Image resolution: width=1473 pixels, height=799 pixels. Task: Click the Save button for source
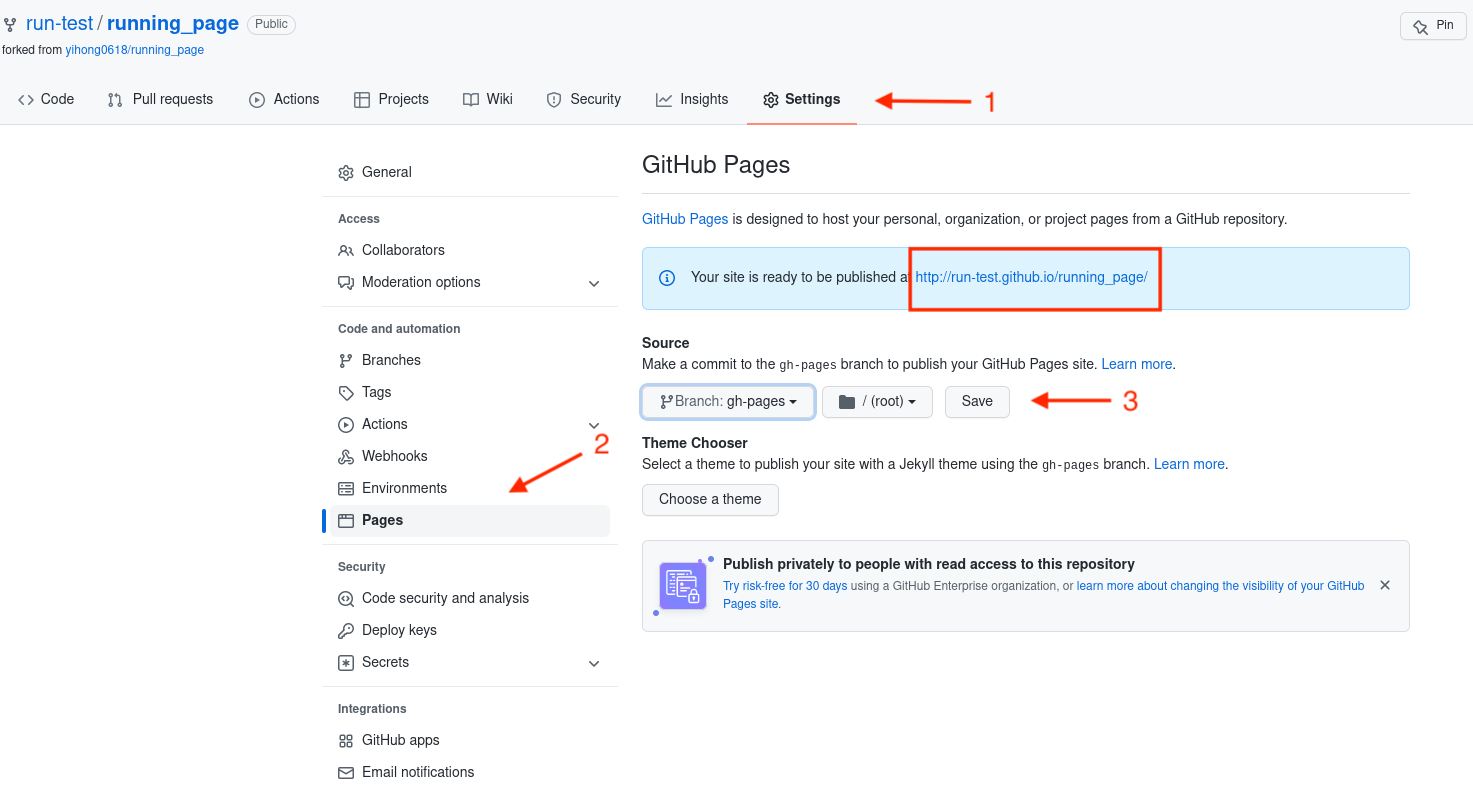pyautogui.click(x=977, y=402)
